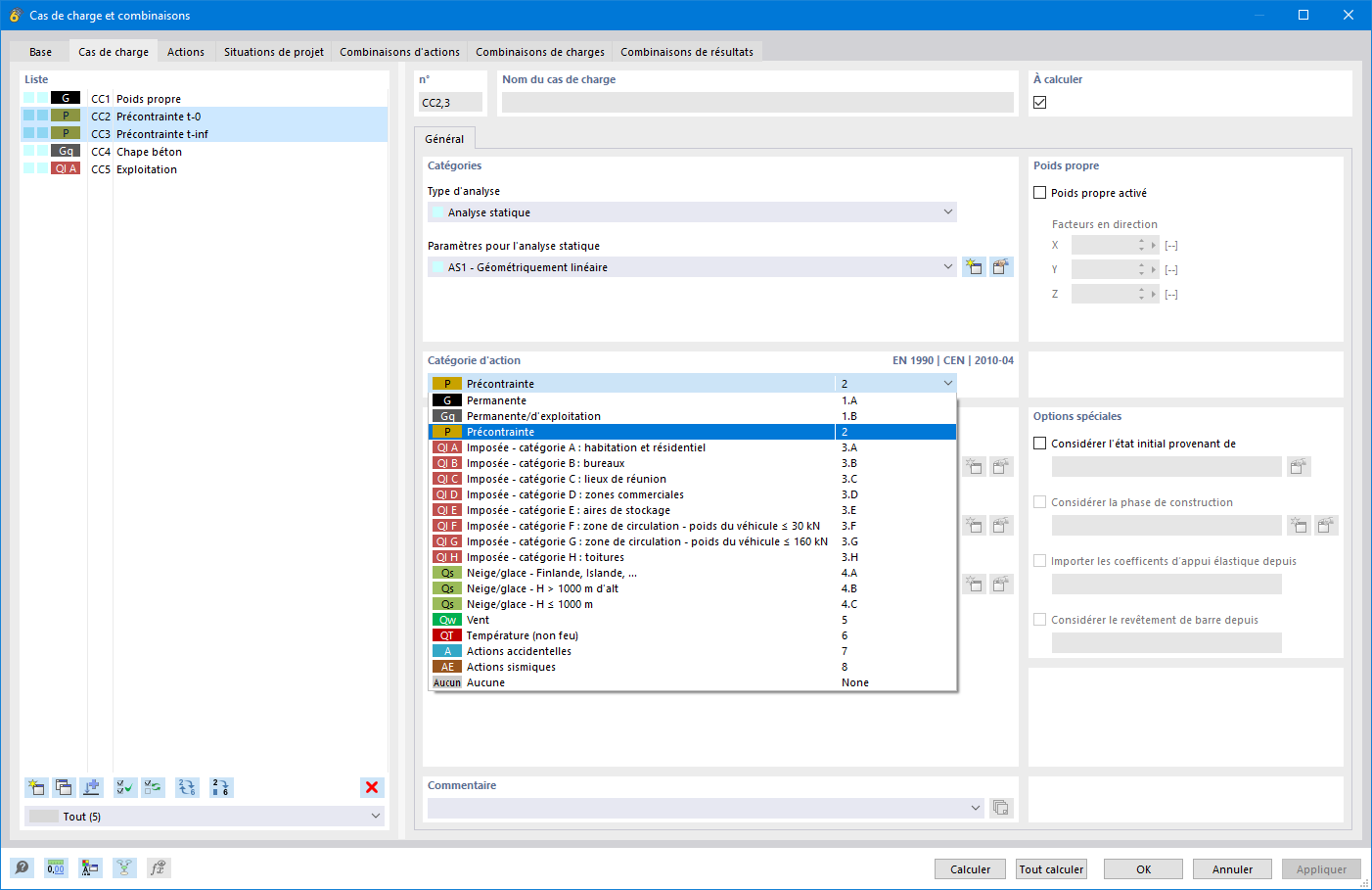Click the Annuler button
The height and width of the screenshot is (890, 1372).
click(1232, 869)
